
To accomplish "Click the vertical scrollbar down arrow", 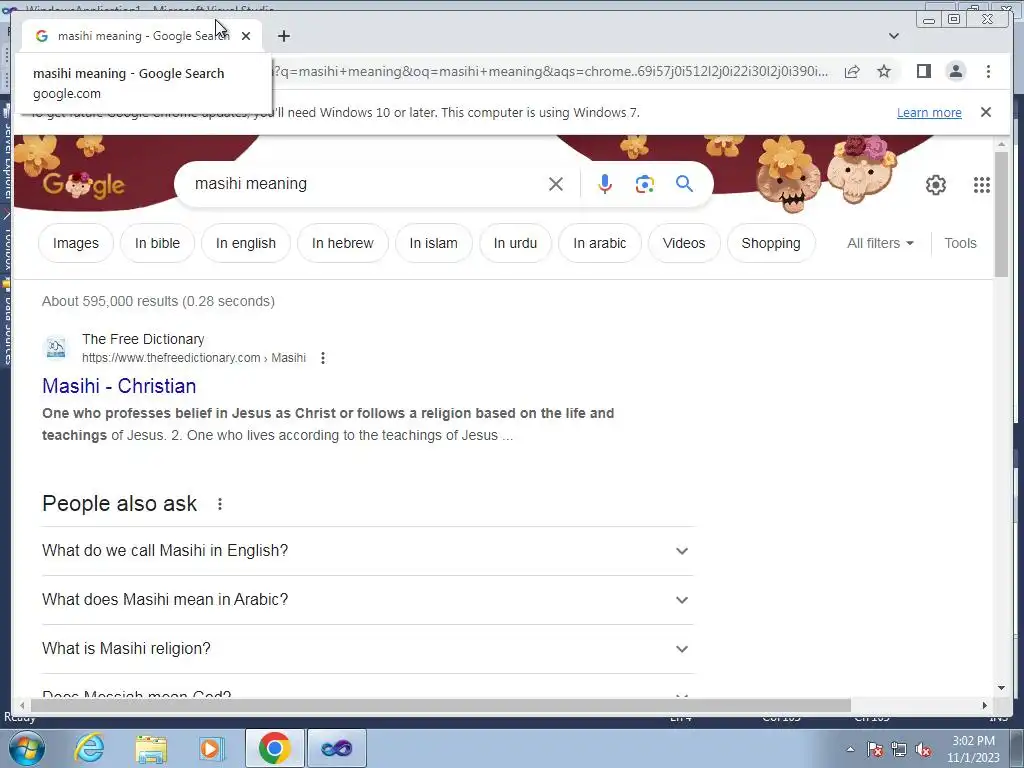I will pyautogui.click(x=1001, y=688).
